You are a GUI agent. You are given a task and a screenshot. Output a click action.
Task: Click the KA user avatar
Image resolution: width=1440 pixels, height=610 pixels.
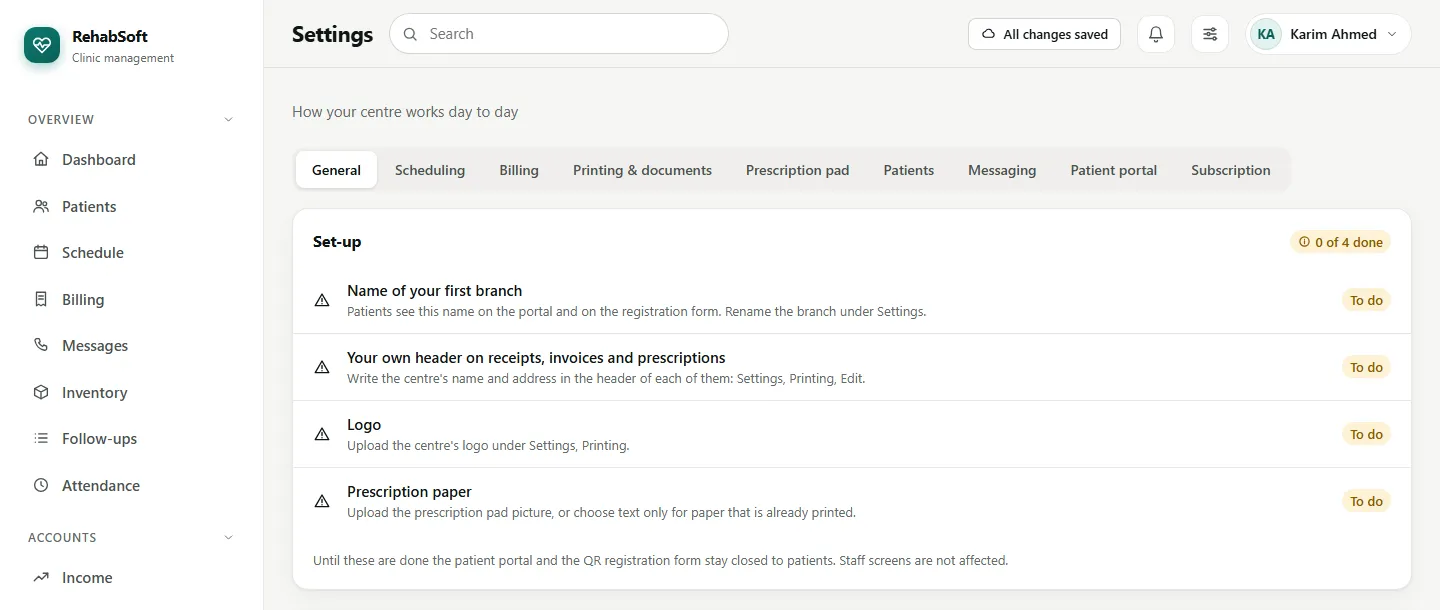(x=1266, y=34)
